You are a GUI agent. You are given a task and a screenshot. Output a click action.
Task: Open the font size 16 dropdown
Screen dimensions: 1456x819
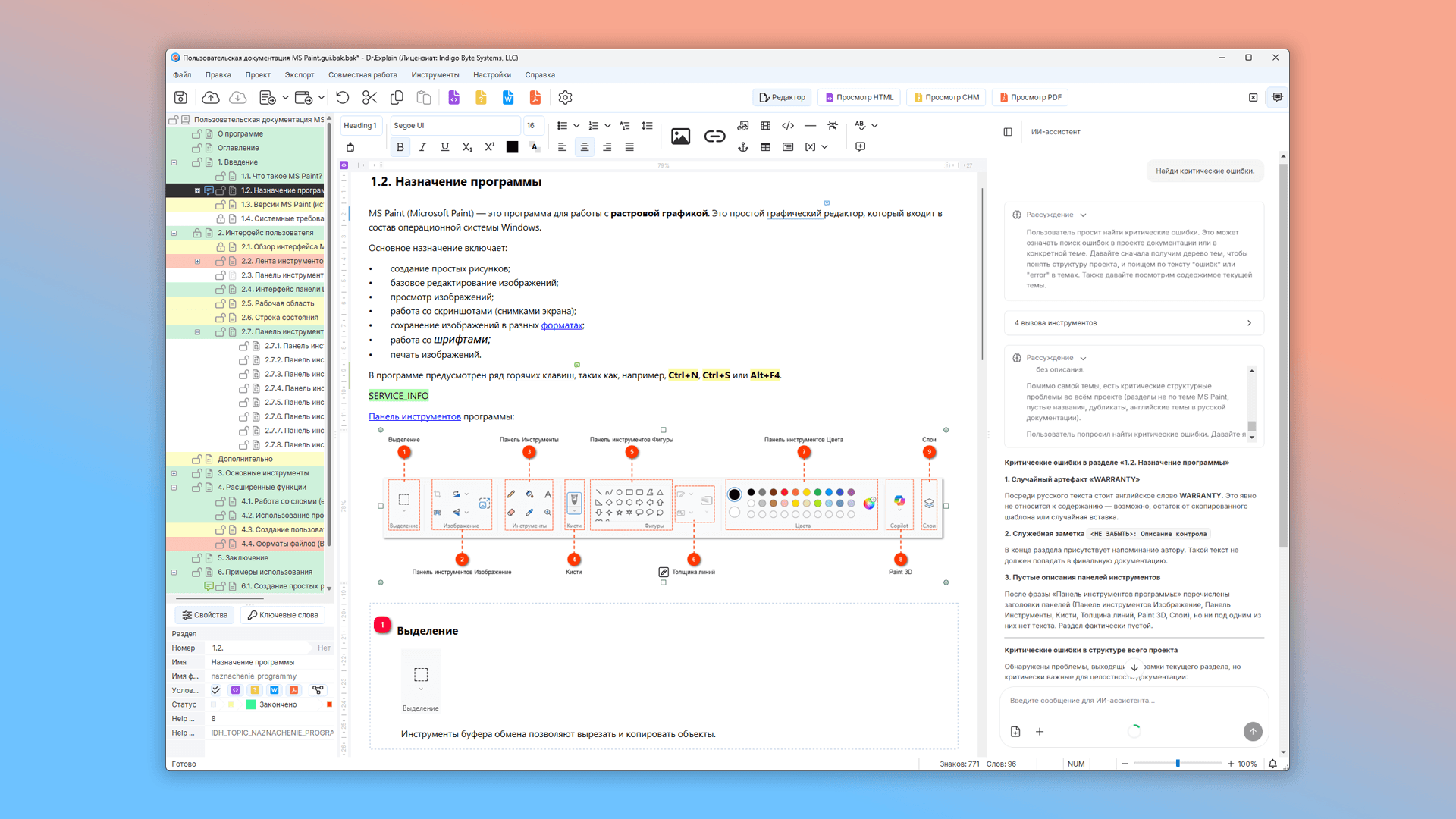[533, 126]
